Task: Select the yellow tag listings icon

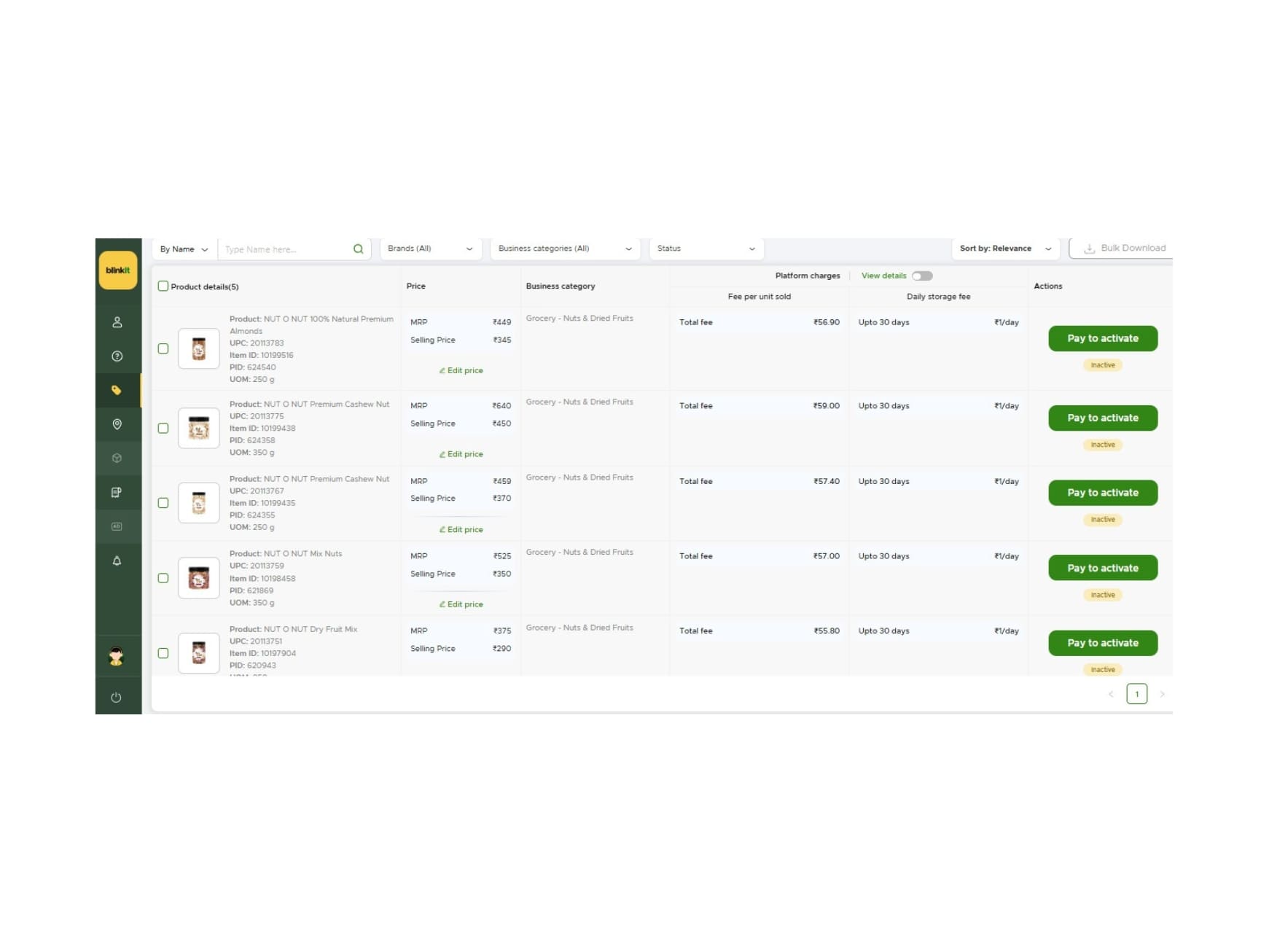Action: 117,390
